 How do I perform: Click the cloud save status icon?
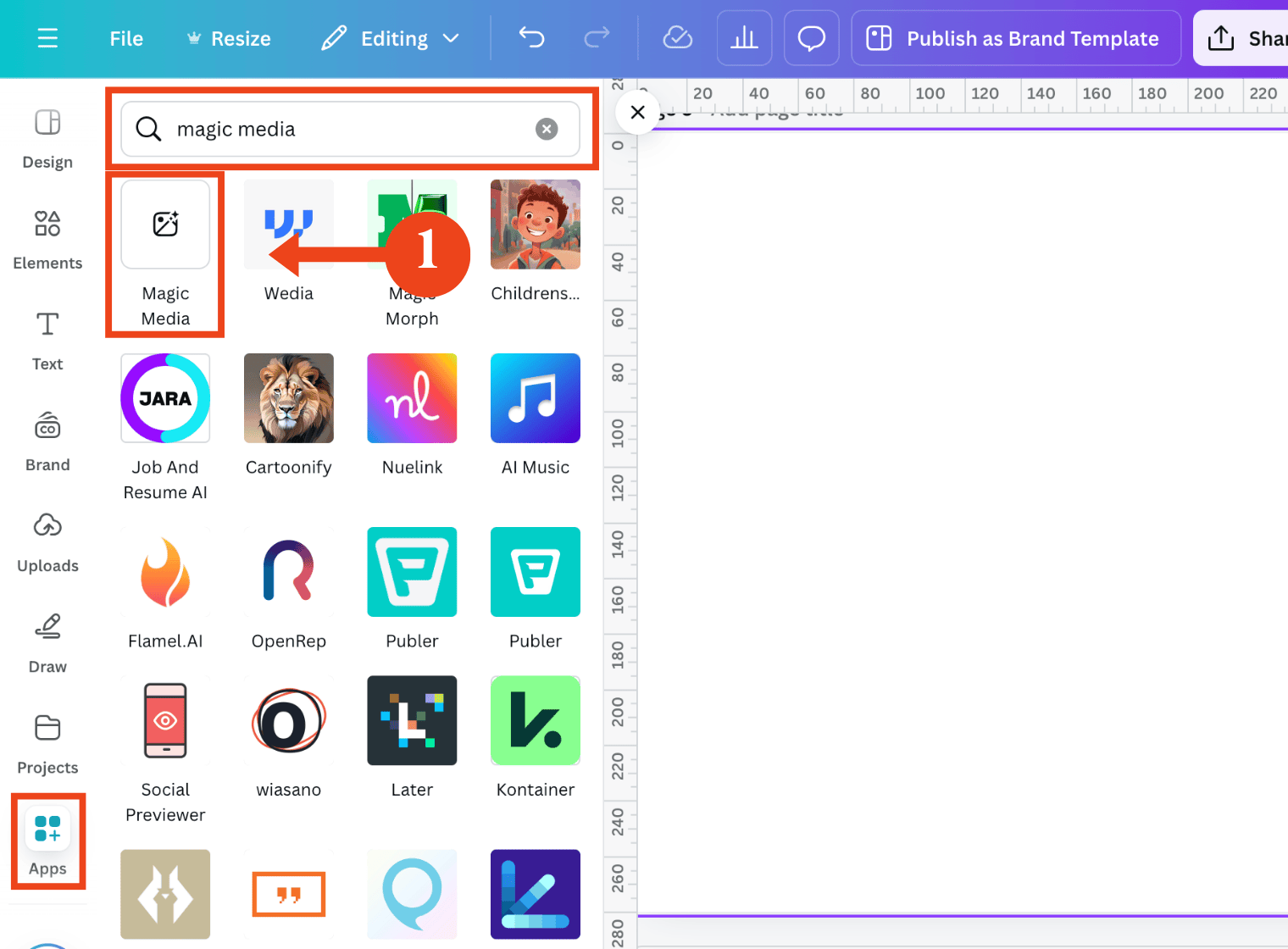tap(677, 38)
